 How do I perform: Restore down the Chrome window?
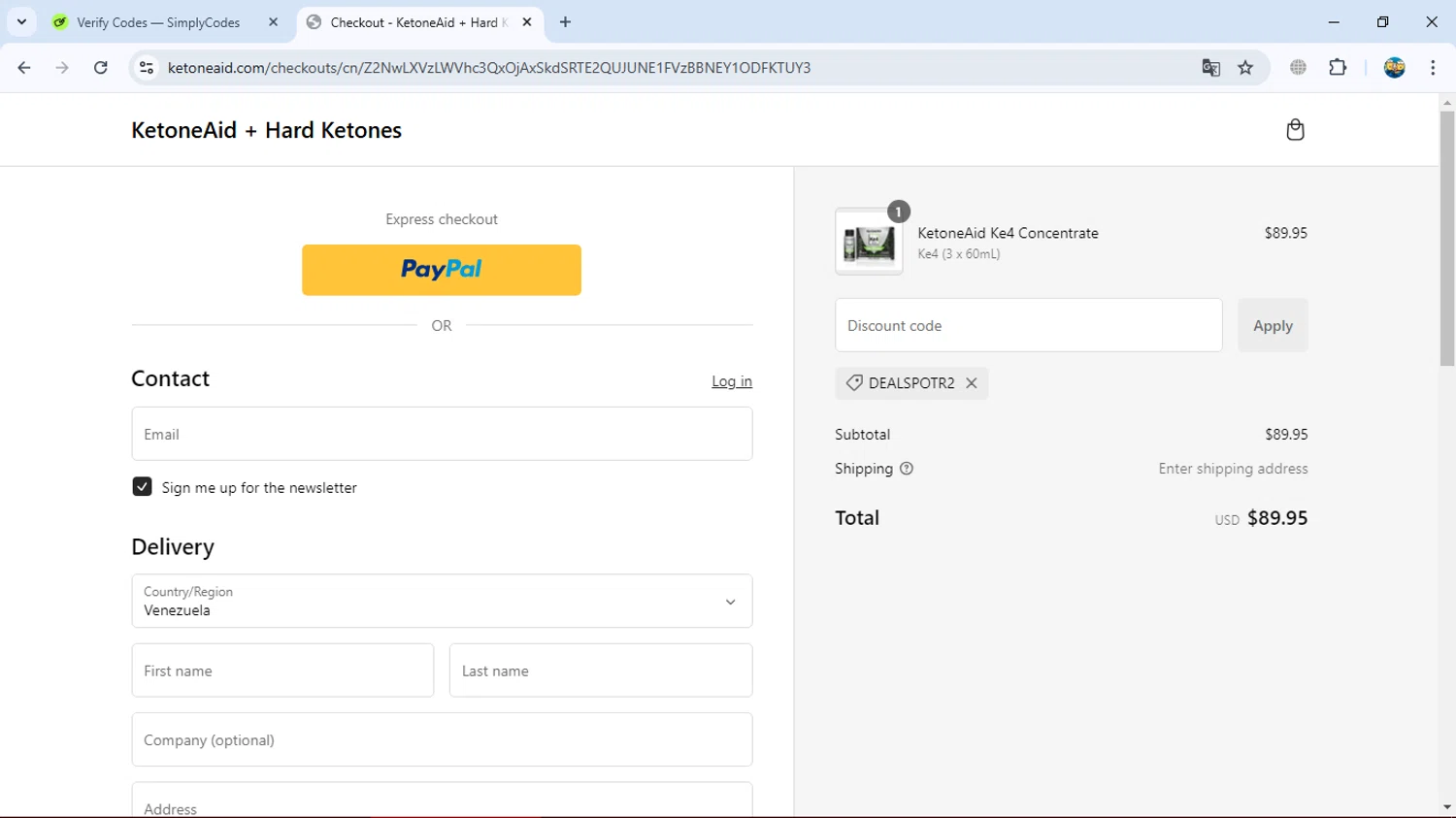[x=1382, y=22]
